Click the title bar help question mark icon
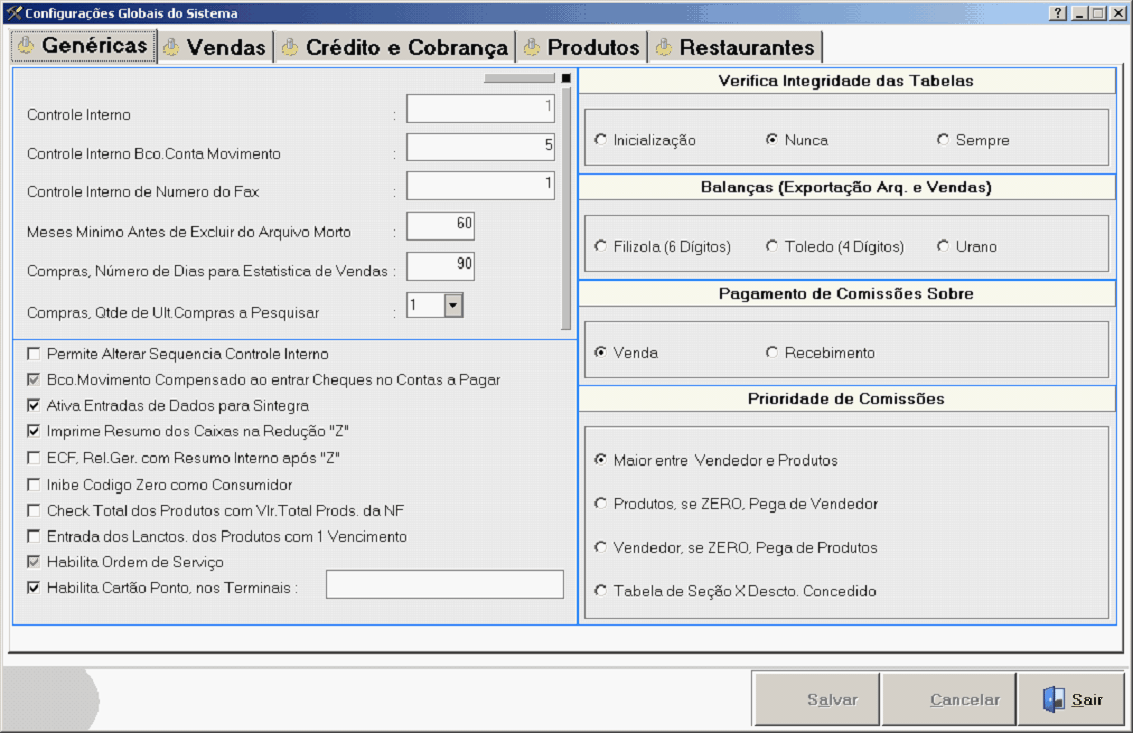1134x734 pixels. click(x=1057, y=14)
